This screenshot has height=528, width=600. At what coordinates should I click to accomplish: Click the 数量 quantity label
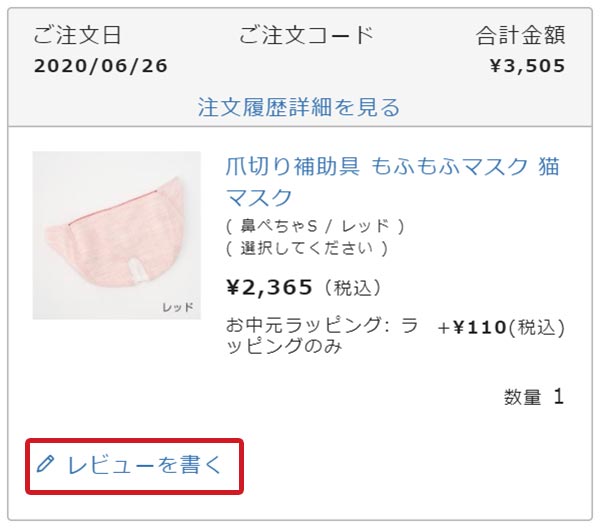[x=522, y=398]
